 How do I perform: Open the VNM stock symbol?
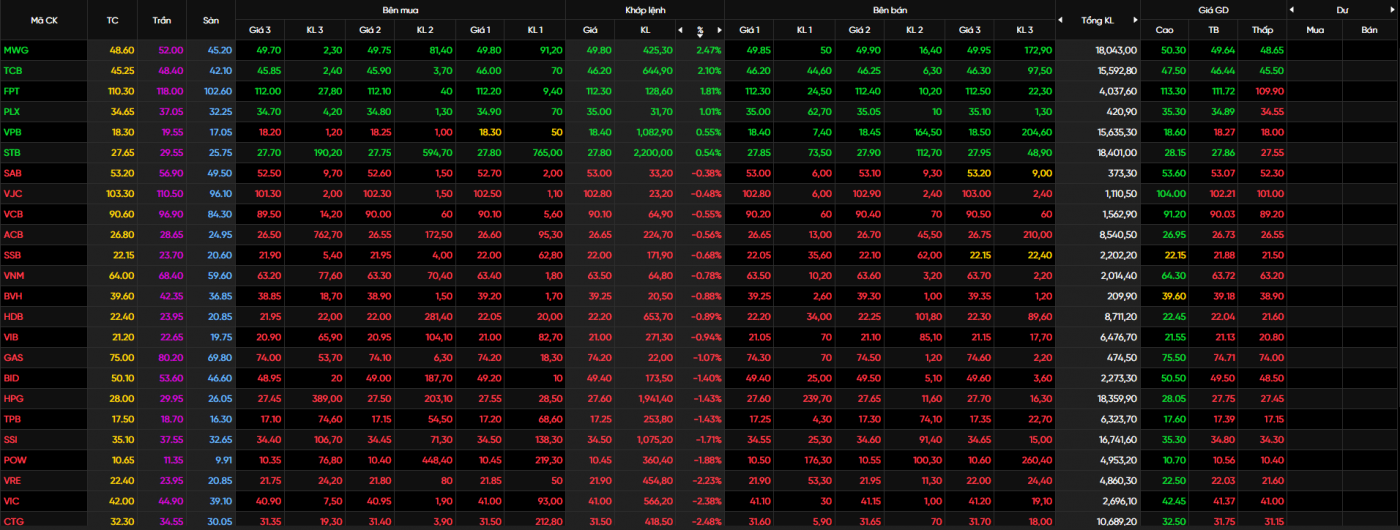click(14, 276)
